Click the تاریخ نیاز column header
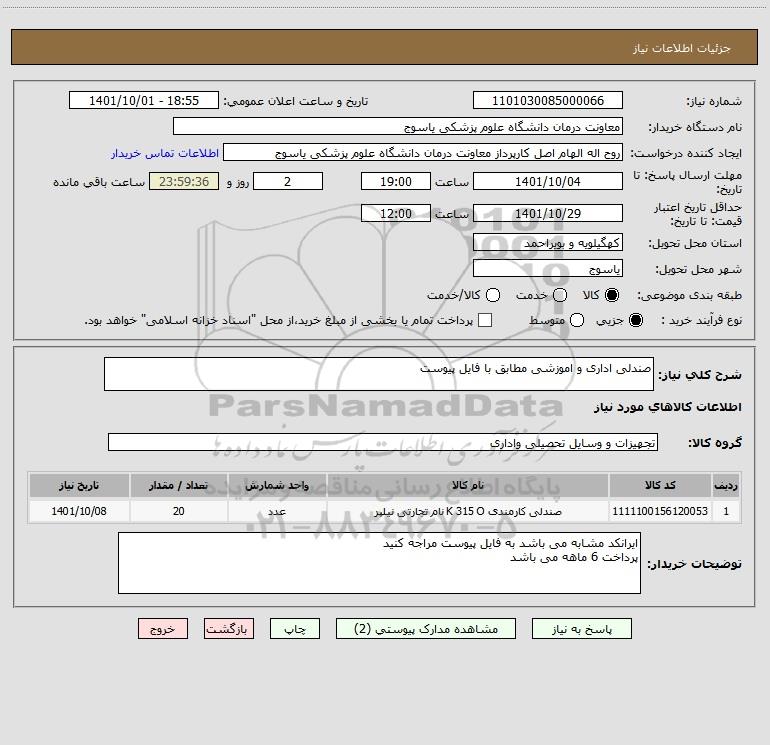The image size is (770, 745). (x=79, y=485)
